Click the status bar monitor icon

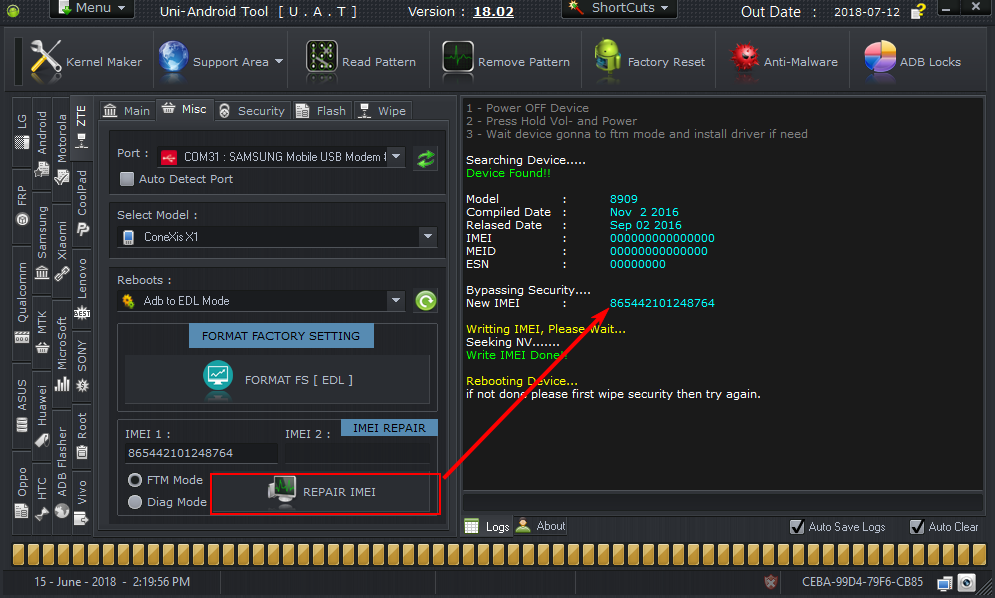(x=944, y=582)
